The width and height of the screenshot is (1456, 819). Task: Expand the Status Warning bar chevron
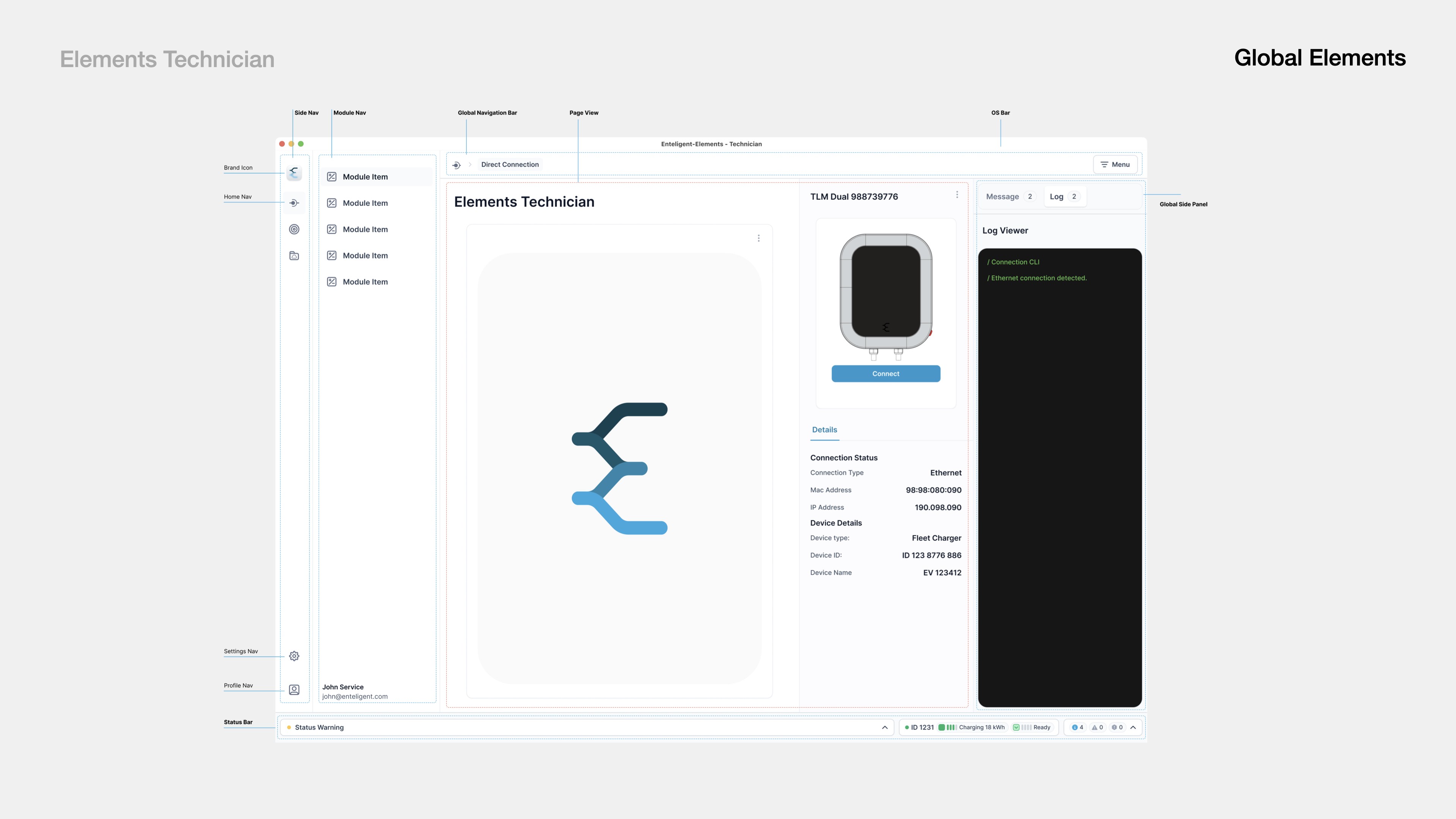click(x=885, y=728)
